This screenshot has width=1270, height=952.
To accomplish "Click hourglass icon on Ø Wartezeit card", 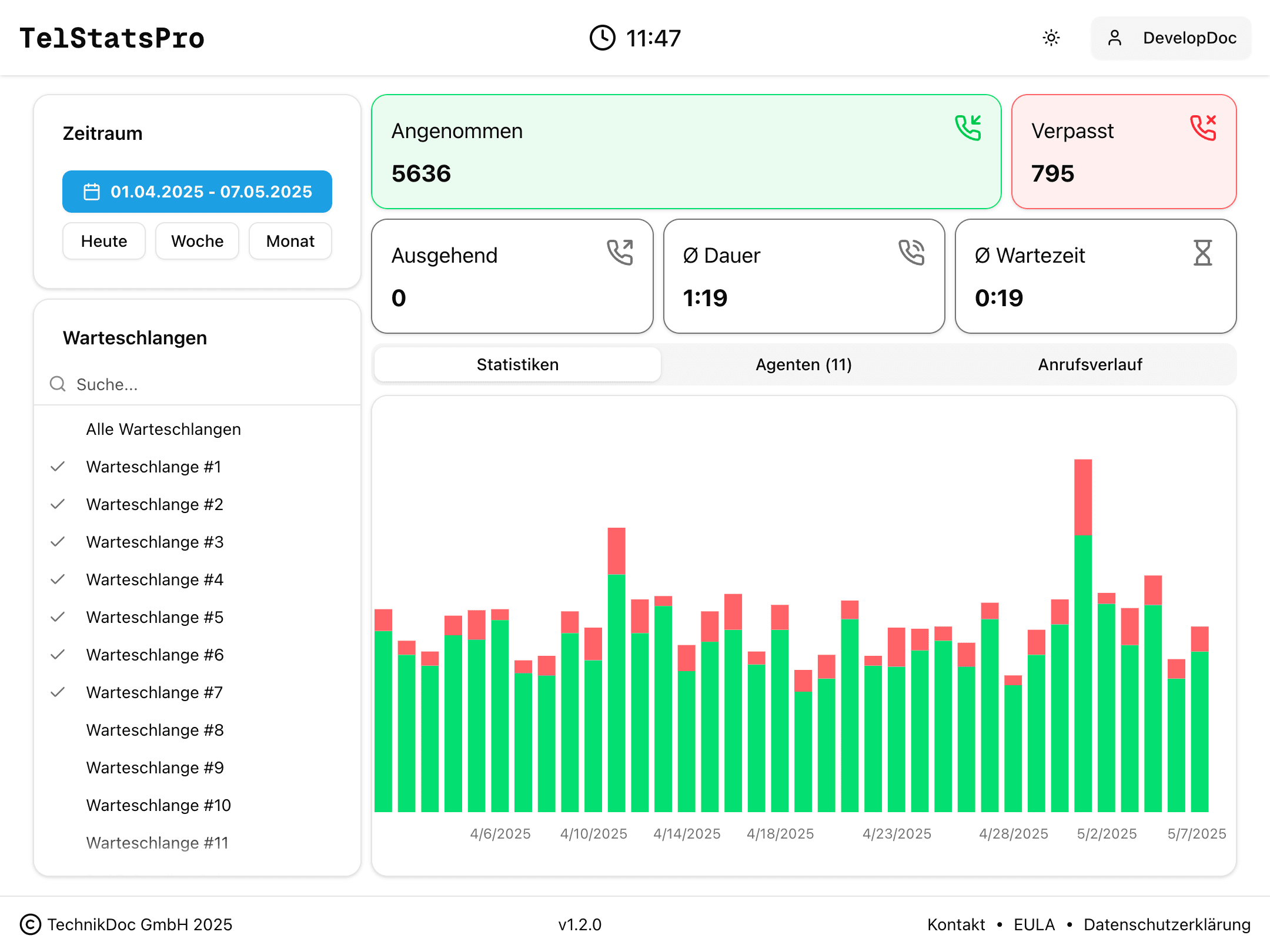I will click(1203, 253).
